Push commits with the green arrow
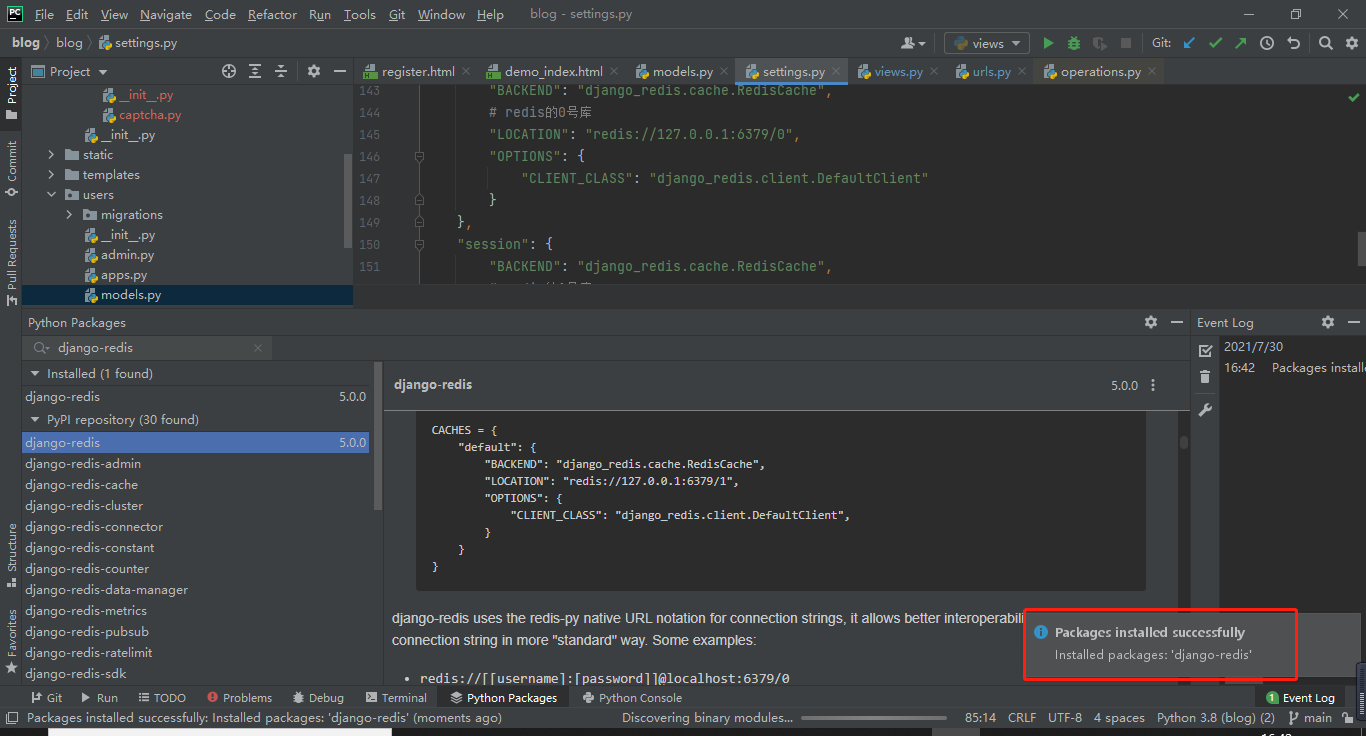This screenshot has height=736, width=1366. [x=1241, y=43]
